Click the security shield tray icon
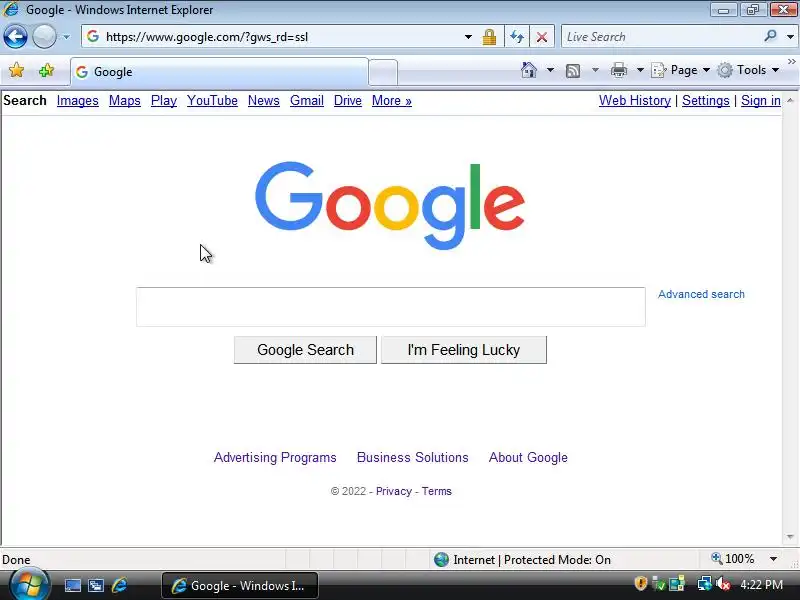This screenshot has width=800, height=600. click(x=640, y=584)
